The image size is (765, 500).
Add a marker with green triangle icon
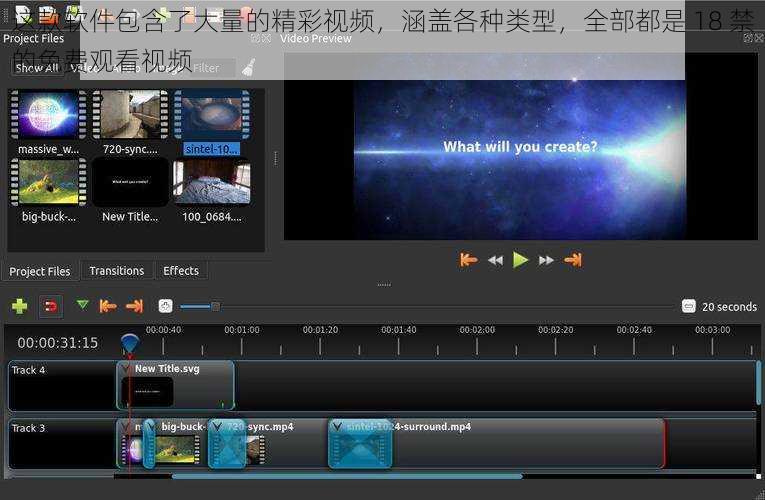click(x=82, y=305)
